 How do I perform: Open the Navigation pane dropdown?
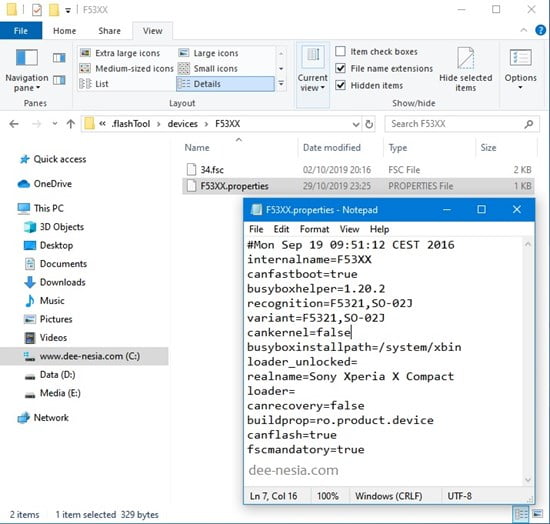(x=26, y=71)
